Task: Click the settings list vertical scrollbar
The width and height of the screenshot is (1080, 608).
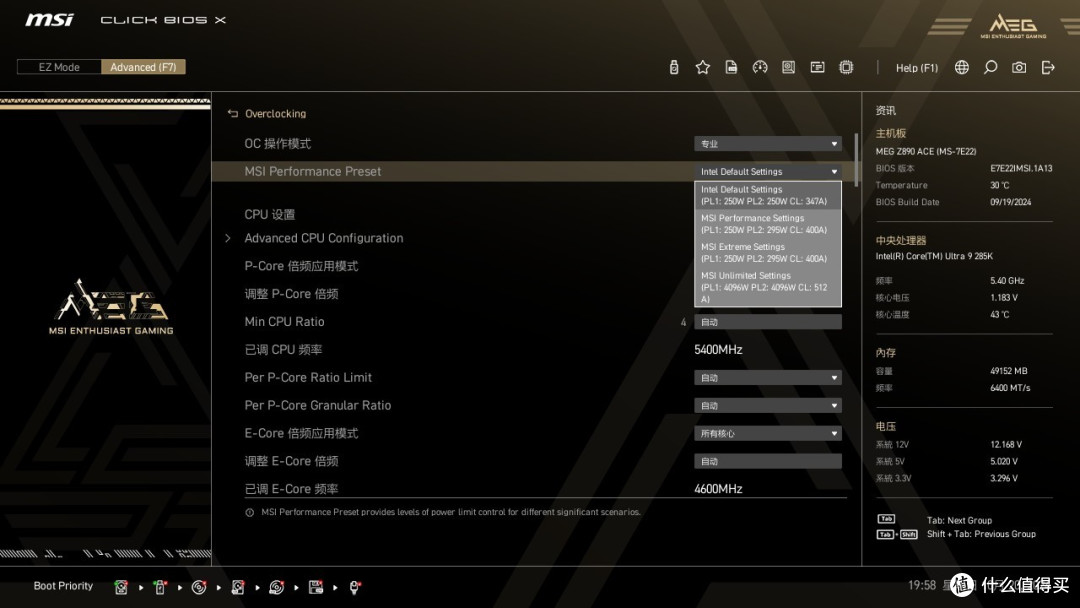Action: tap(856, 160)
